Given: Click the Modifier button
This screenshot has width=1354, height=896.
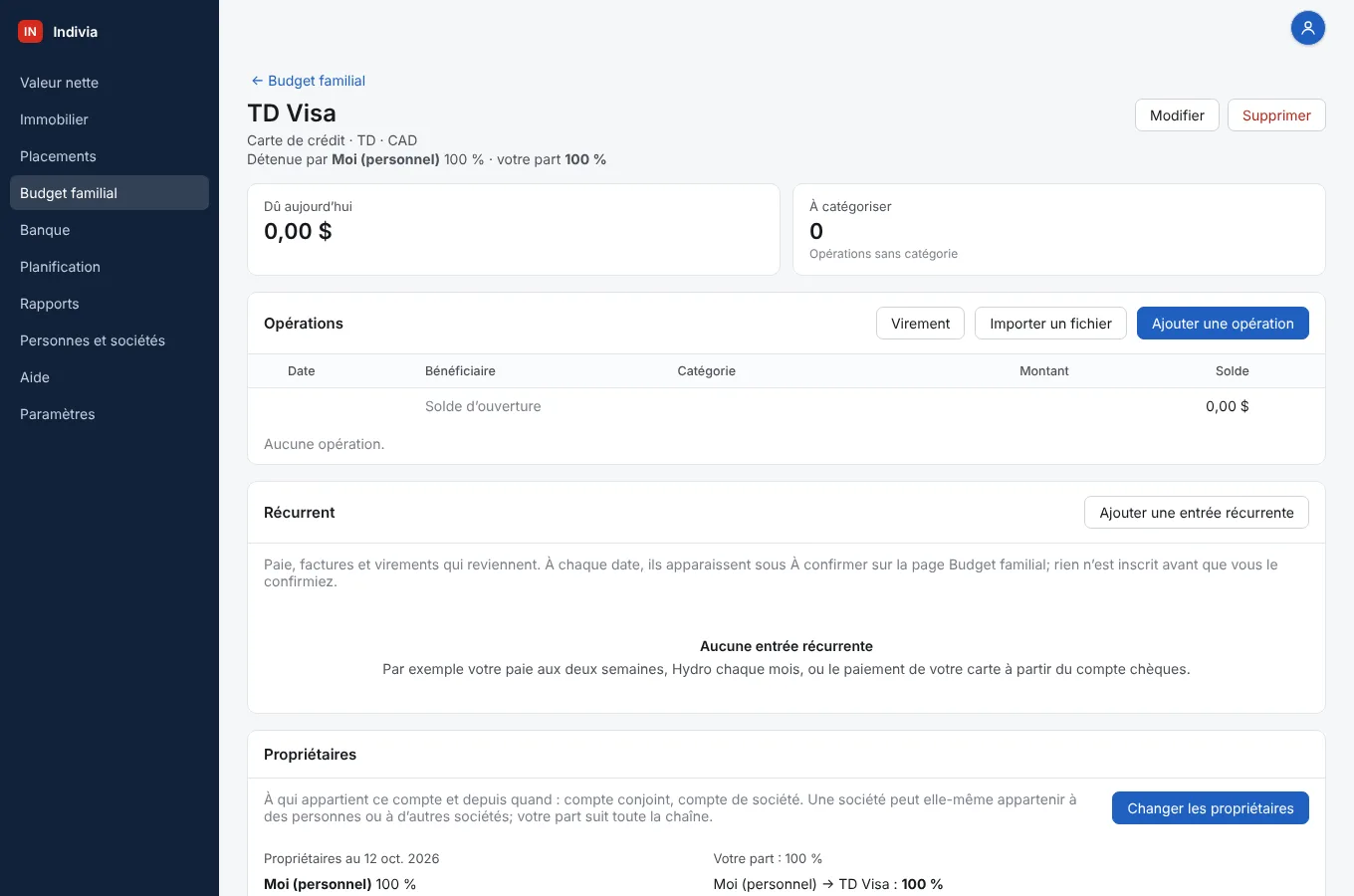Looking at the screenshot, I should click(1177, 115).
